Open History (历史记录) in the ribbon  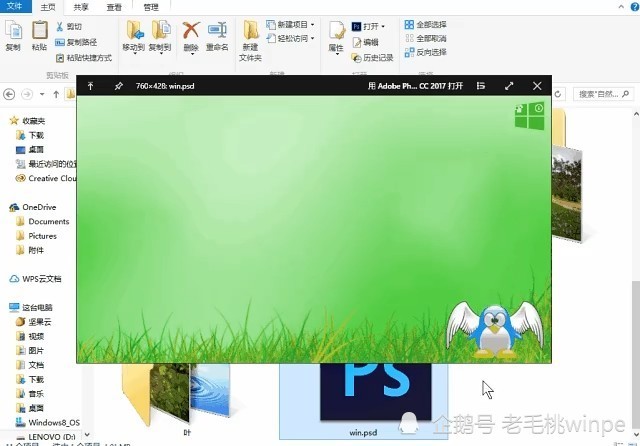(x=372, y=58)
